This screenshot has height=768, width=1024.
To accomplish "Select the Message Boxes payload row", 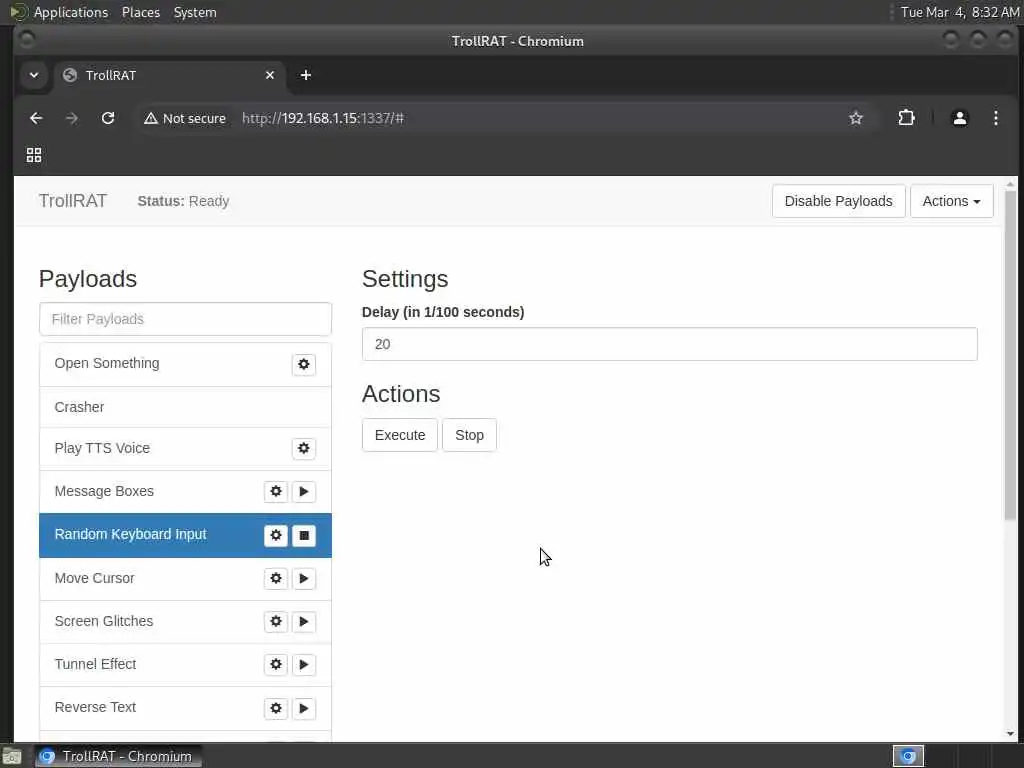I will tap(185, 492).
